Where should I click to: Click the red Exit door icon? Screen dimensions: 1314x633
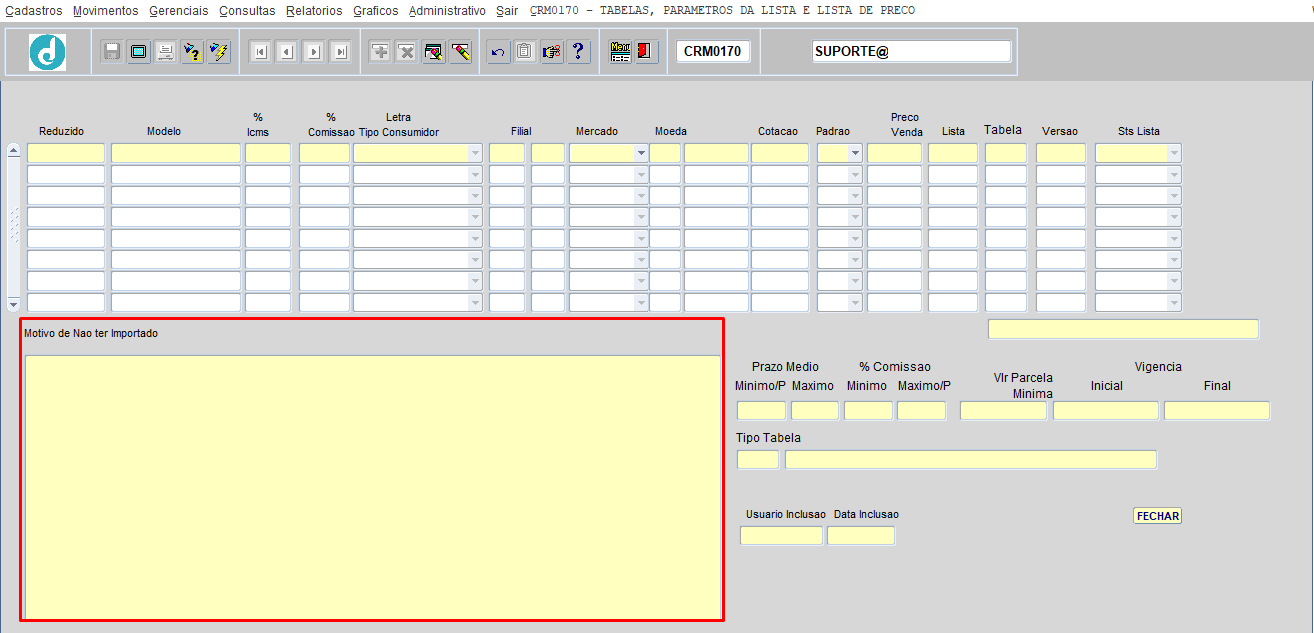pos(646,52)
